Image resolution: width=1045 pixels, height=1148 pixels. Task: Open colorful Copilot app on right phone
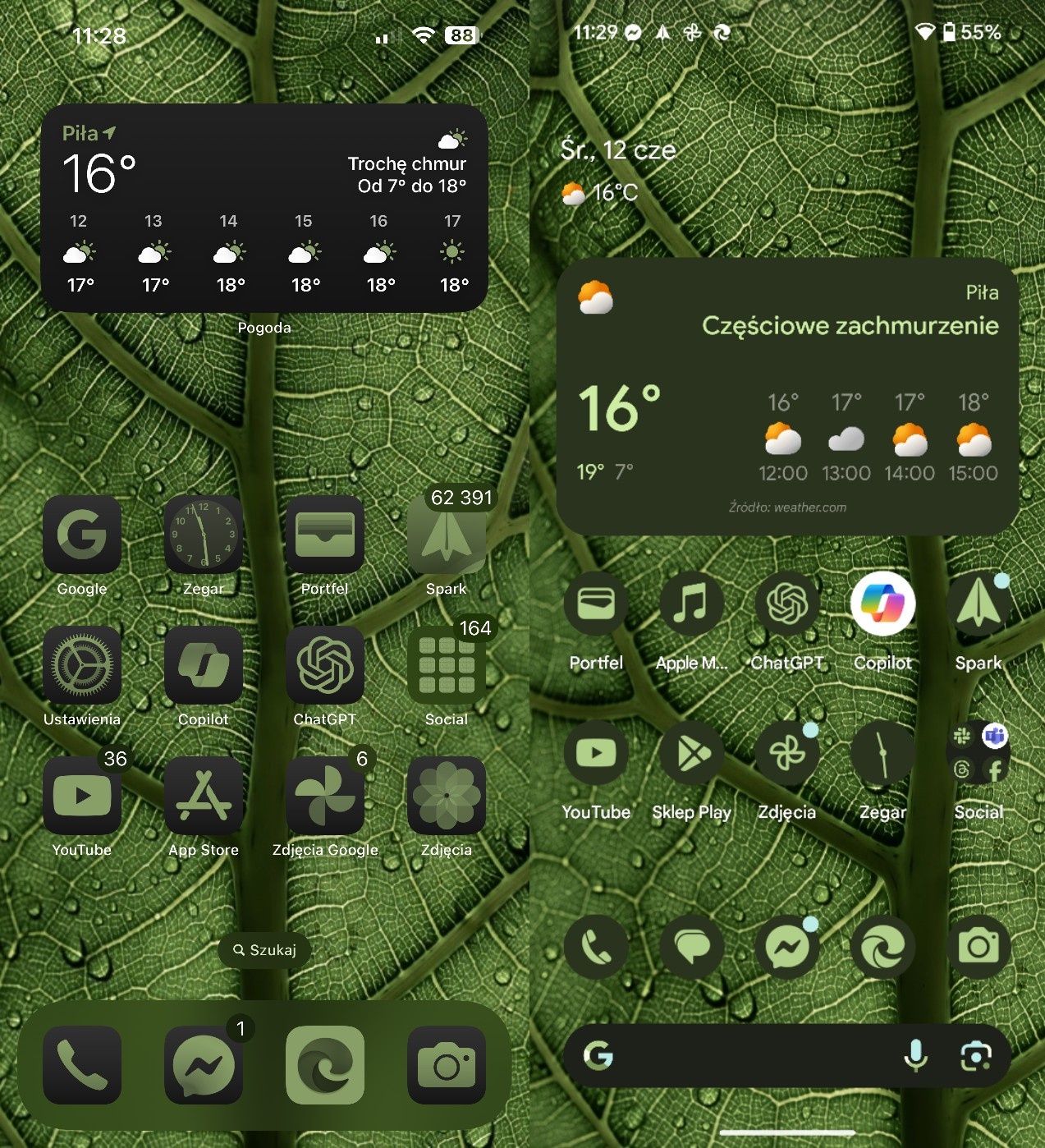pyautogui.click(x=882, y=604)
